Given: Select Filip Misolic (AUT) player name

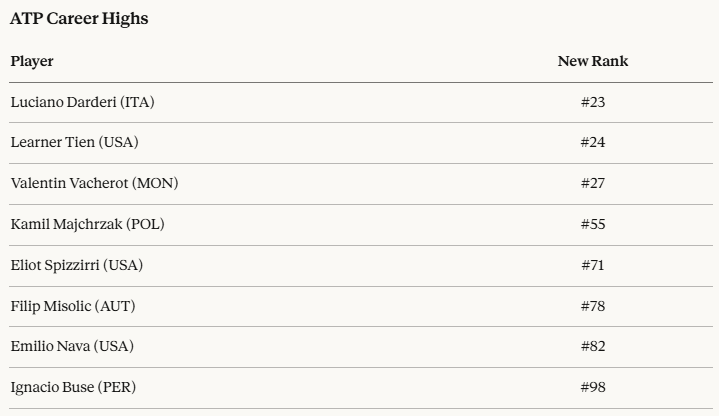Looking at the screenshot, I should point(73,306).
